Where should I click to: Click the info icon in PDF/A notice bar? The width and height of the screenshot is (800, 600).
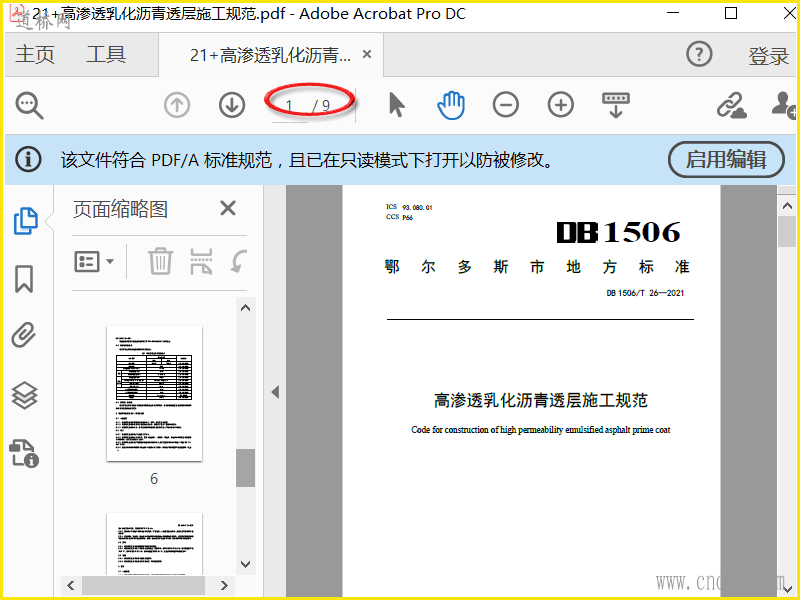pos(28,159)
